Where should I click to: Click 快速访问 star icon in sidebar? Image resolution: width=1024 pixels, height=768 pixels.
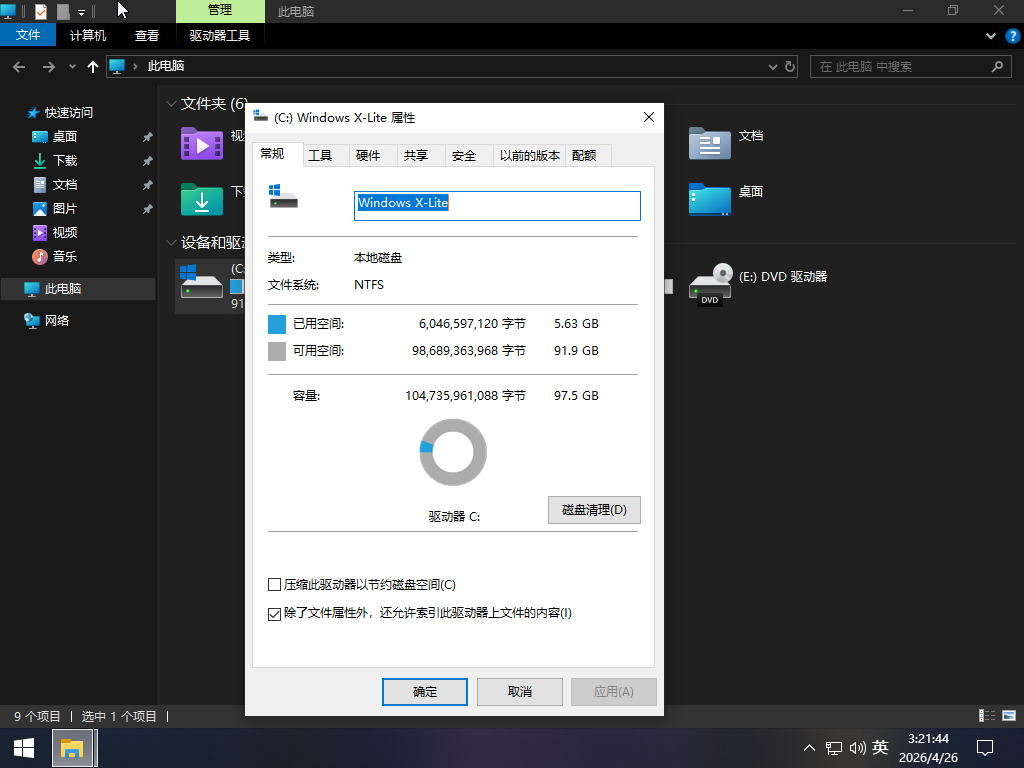(33, 113)
